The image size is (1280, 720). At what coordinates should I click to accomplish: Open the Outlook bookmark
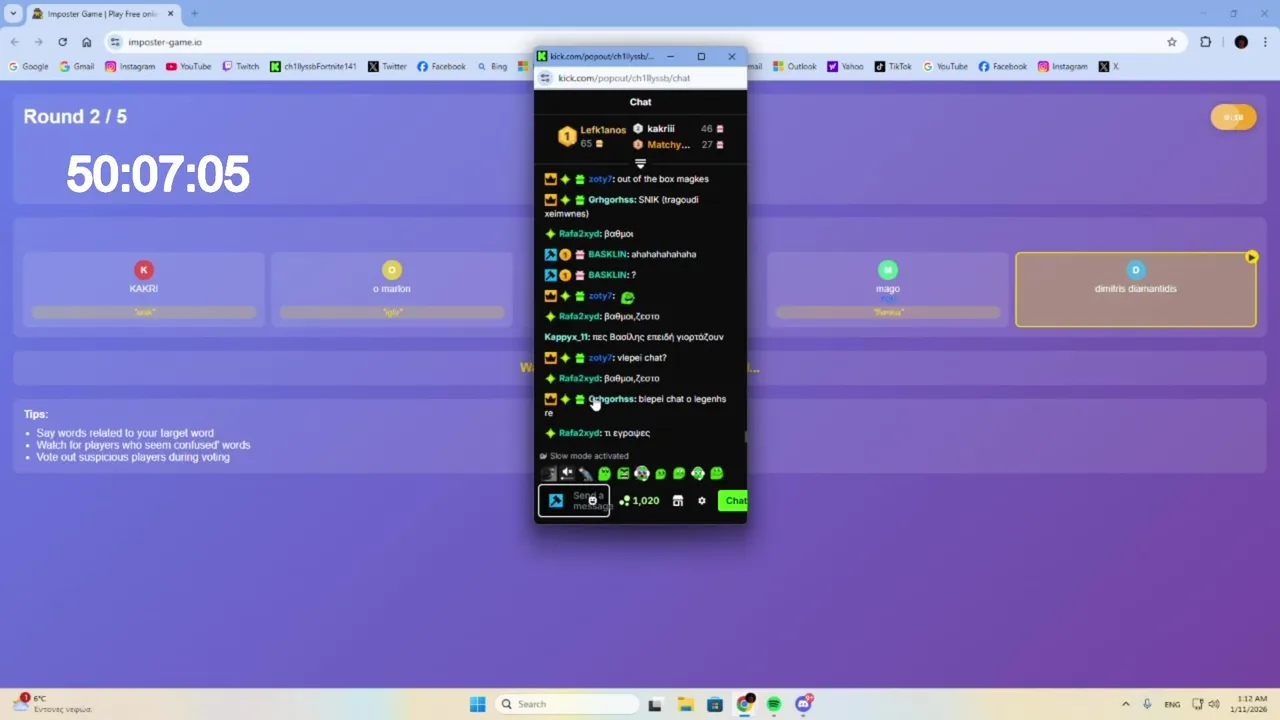794,67
